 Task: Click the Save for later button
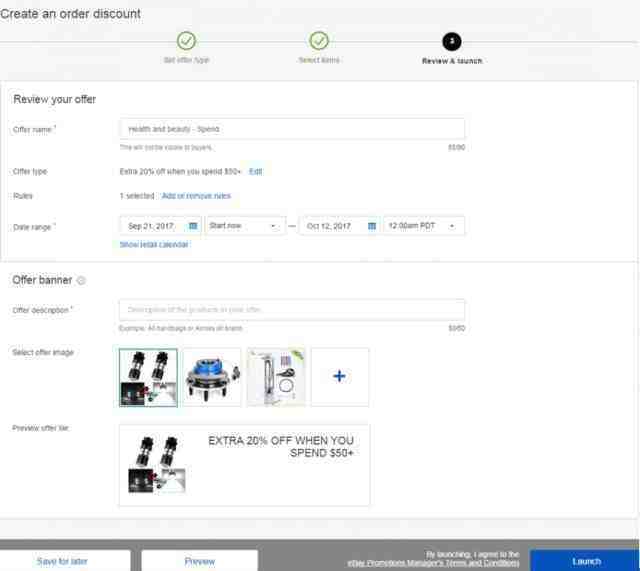pyautogui.click(x=62, y=561)
